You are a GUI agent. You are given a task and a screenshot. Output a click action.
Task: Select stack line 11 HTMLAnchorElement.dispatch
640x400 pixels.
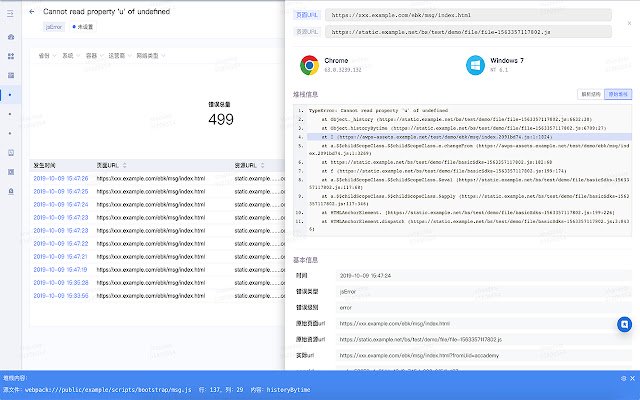point(469,225)
